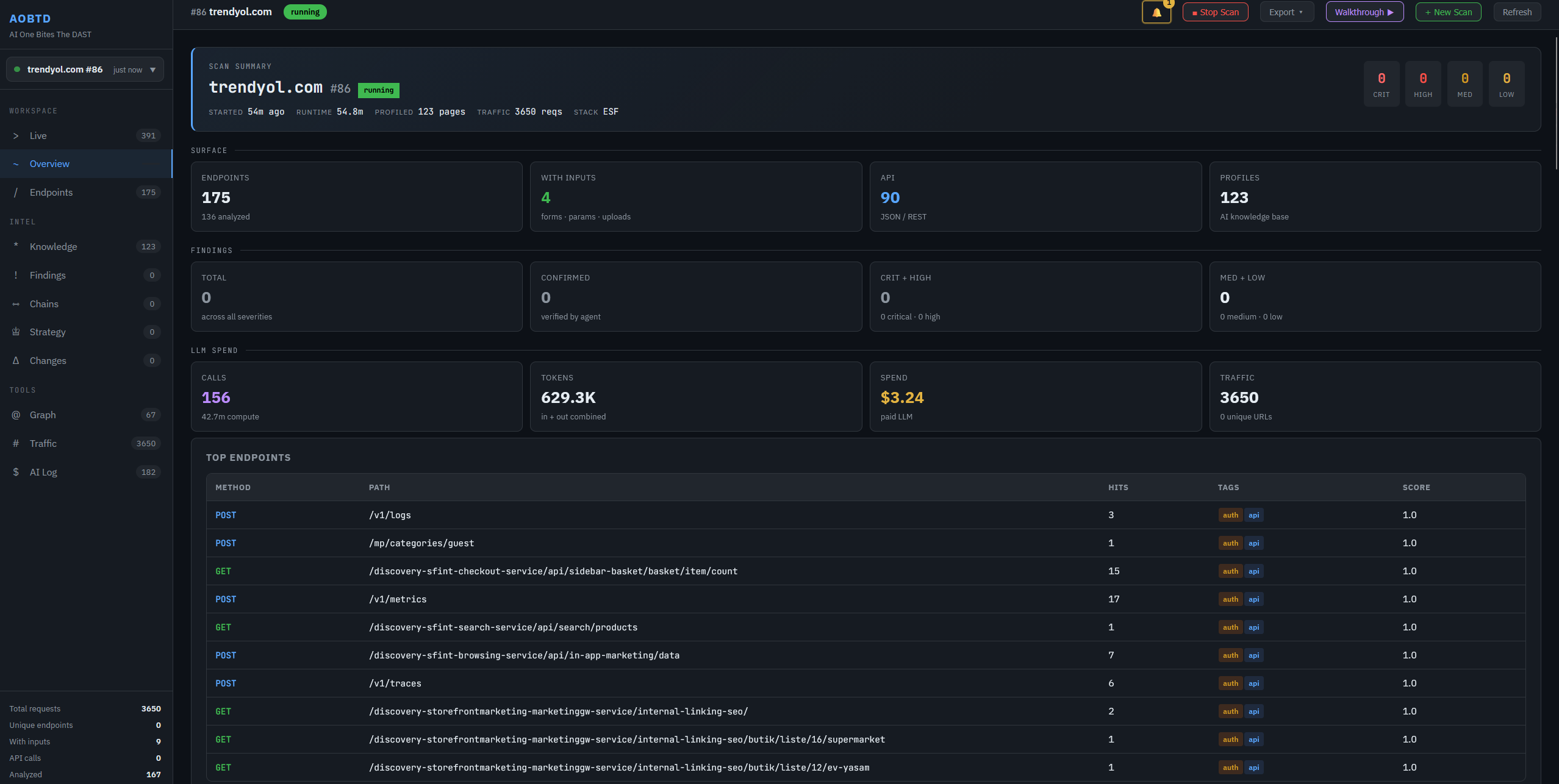This screenshot has width=1559, height=784.
Task: Click the AOBTD logo title
Action: (x=30, y=19)
